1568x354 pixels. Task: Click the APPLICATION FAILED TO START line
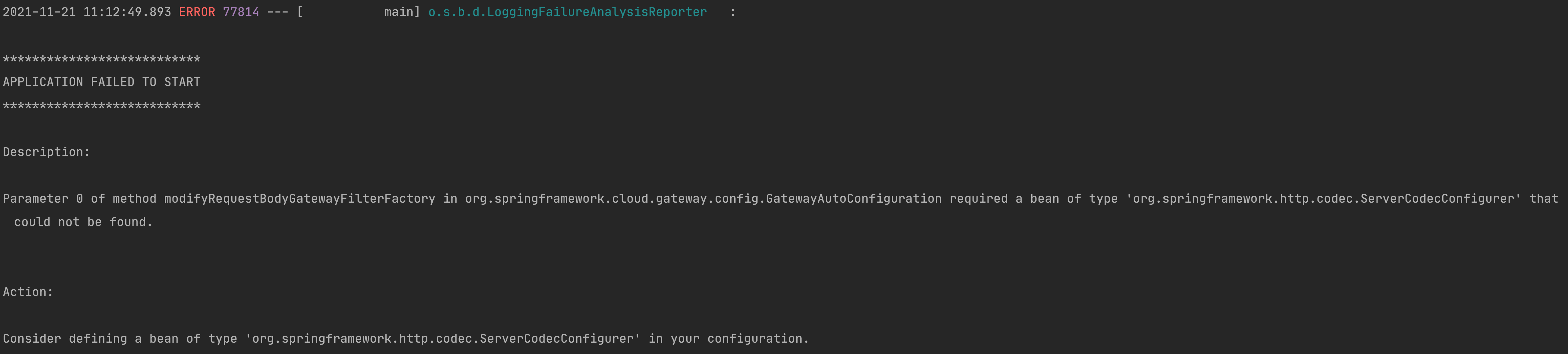(102, 82)
